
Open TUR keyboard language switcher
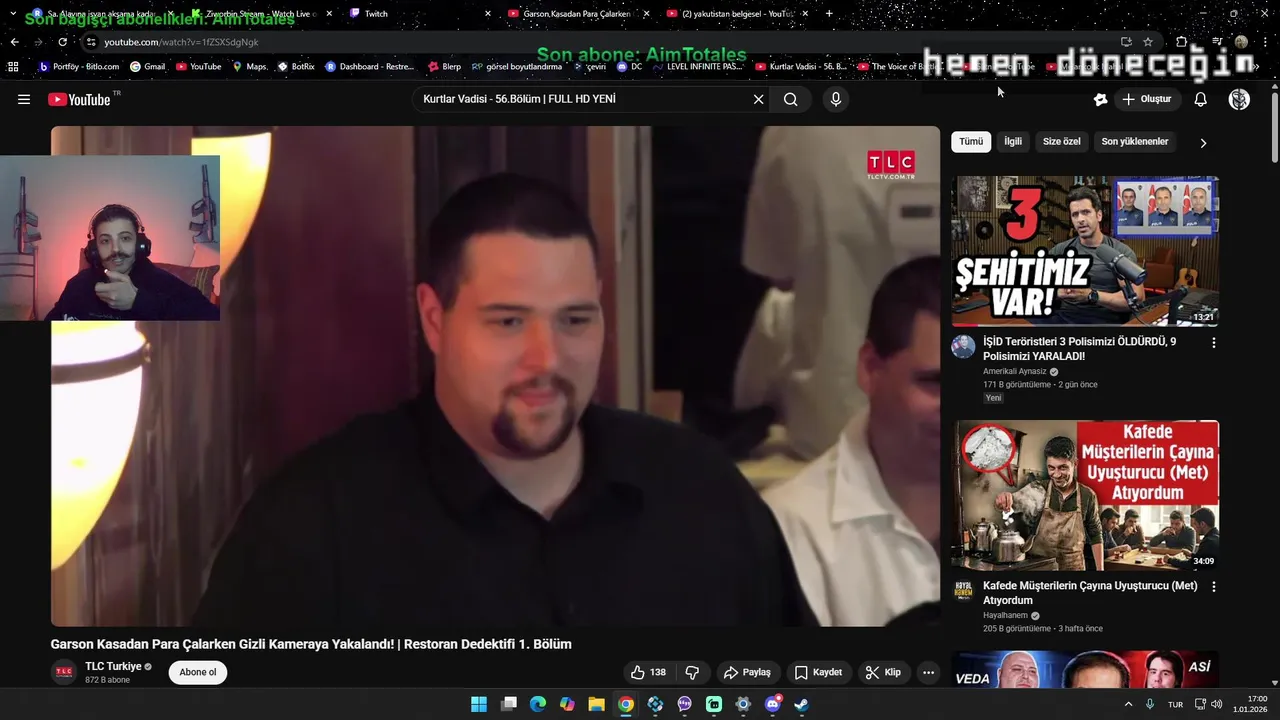point(1175,704)
